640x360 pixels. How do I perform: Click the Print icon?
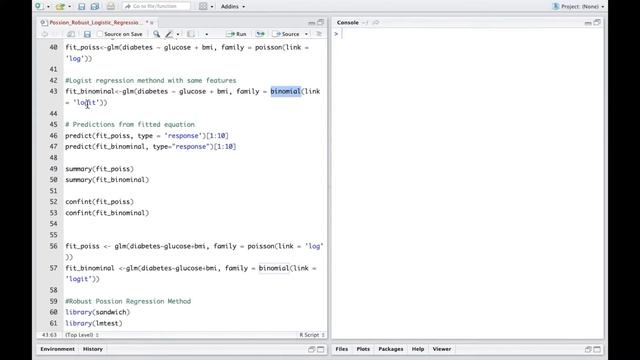point(111,7)
